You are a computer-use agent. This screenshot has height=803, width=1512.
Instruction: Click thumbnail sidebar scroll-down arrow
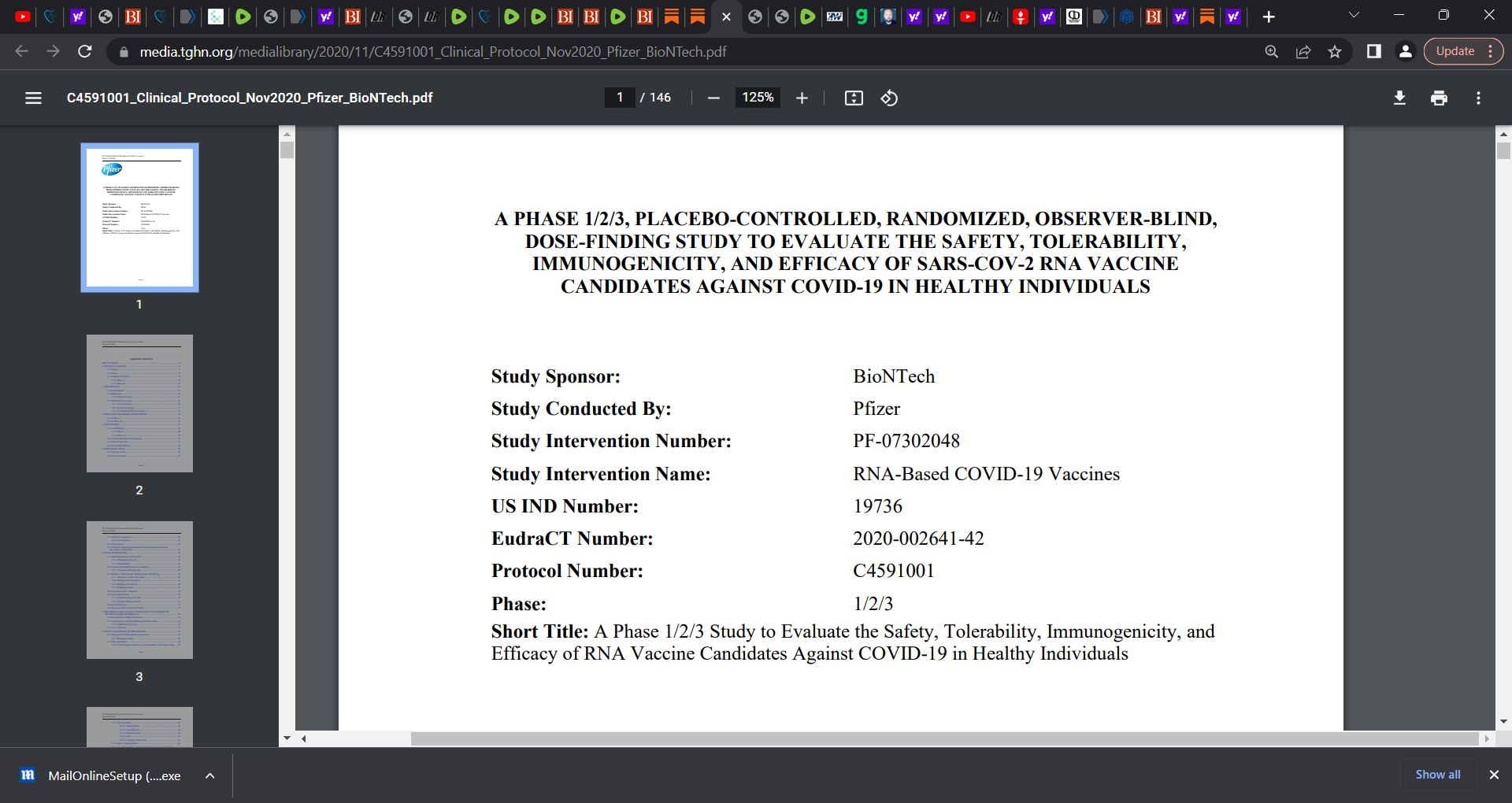[287, 738]
